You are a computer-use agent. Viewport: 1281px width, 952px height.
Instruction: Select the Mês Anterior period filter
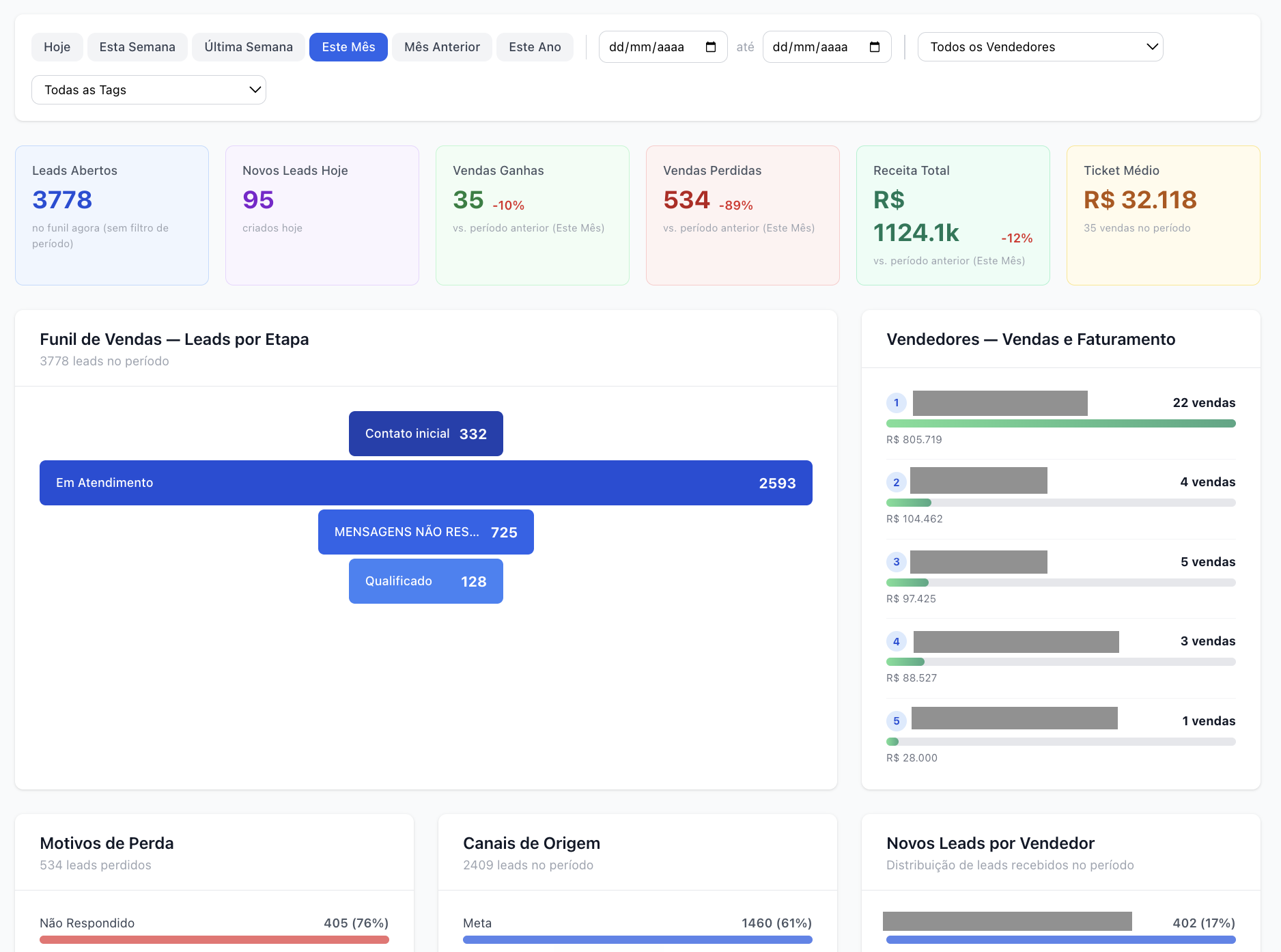click(442, 47)
